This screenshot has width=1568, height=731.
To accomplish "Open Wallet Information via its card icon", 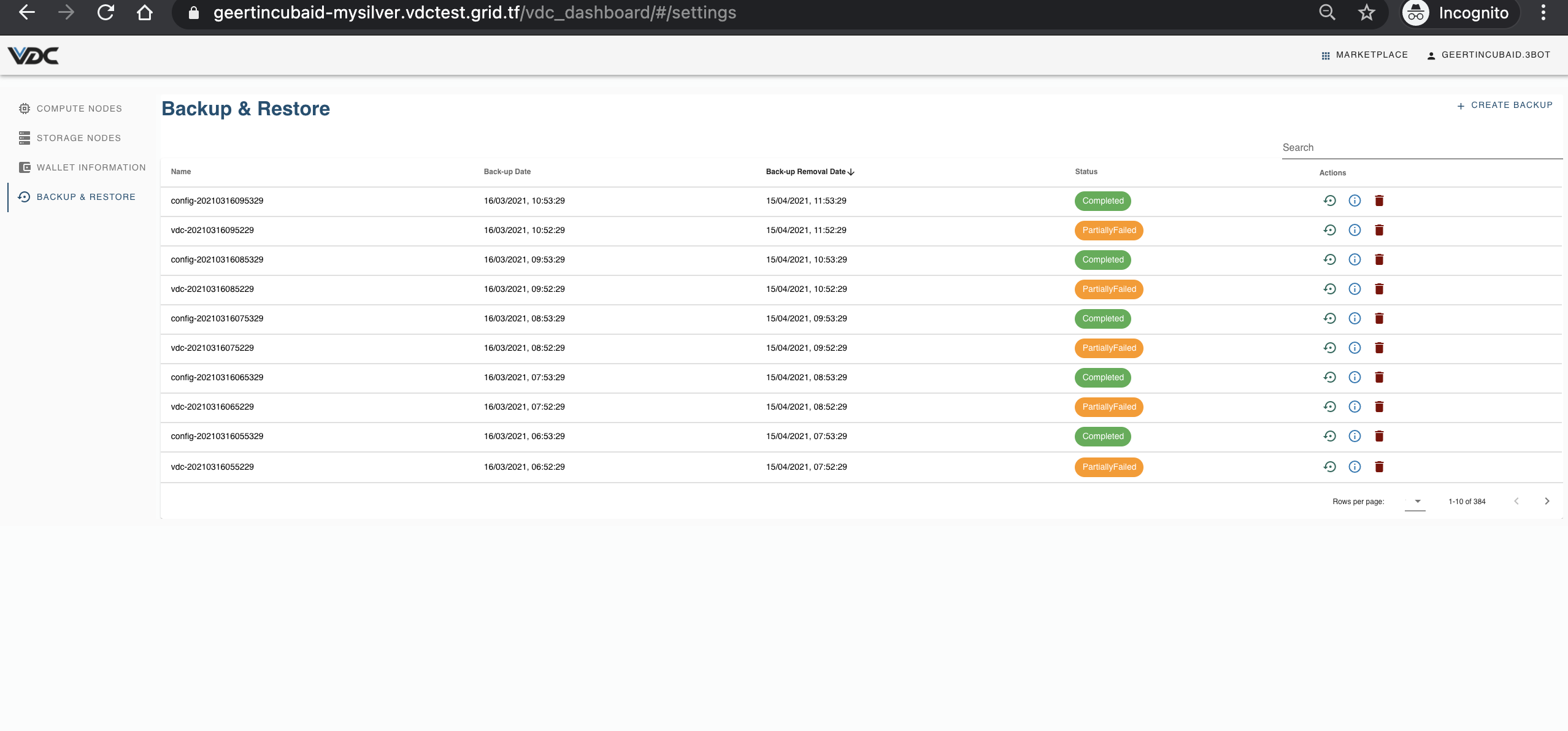I will pyautogui.click(x=25, y=166).
